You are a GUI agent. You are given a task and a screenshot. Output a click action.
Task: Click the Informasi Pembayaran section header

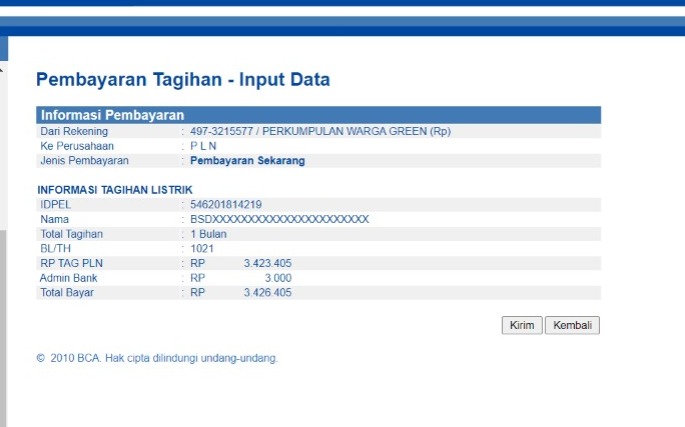[x=112, y=115]
